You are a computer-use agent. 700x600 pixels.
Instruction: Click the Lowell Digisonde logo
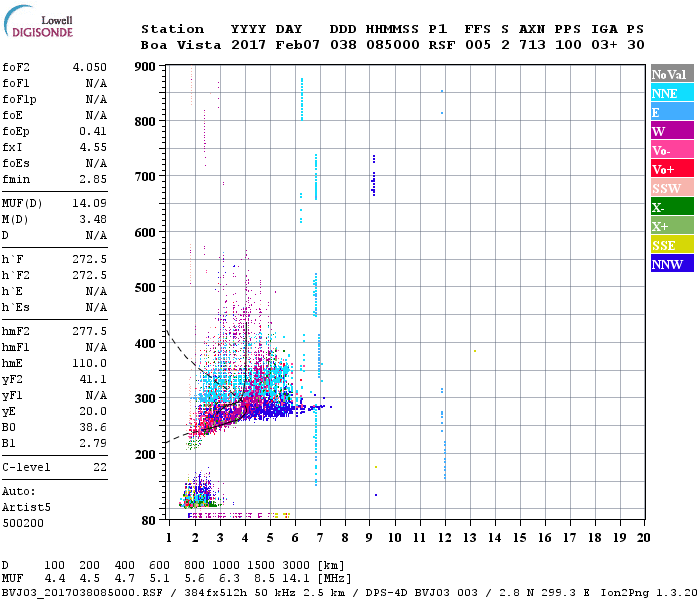(x=38, y=21)
